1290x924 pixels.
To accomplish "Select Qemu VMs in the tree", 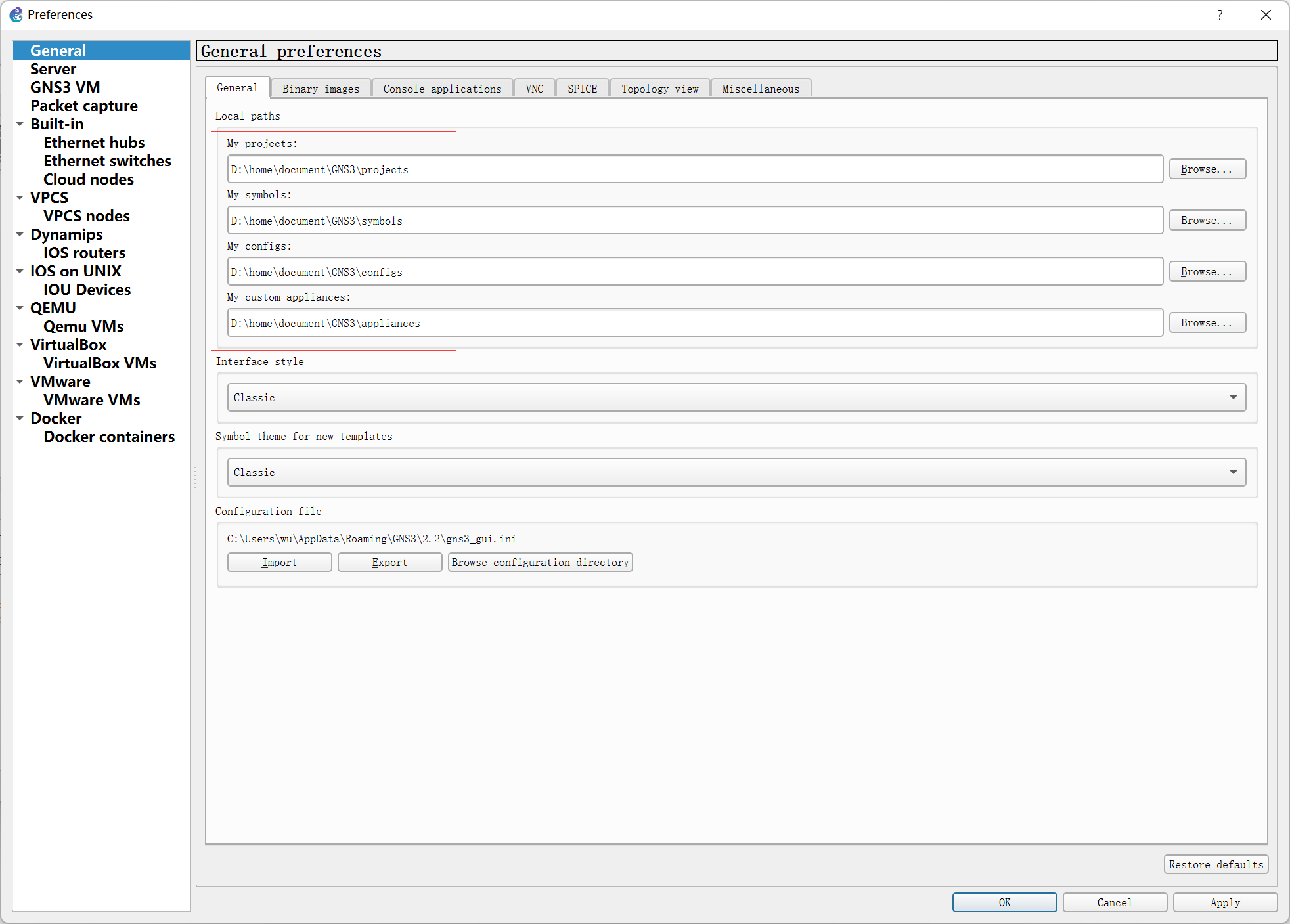I will point(83,326).
